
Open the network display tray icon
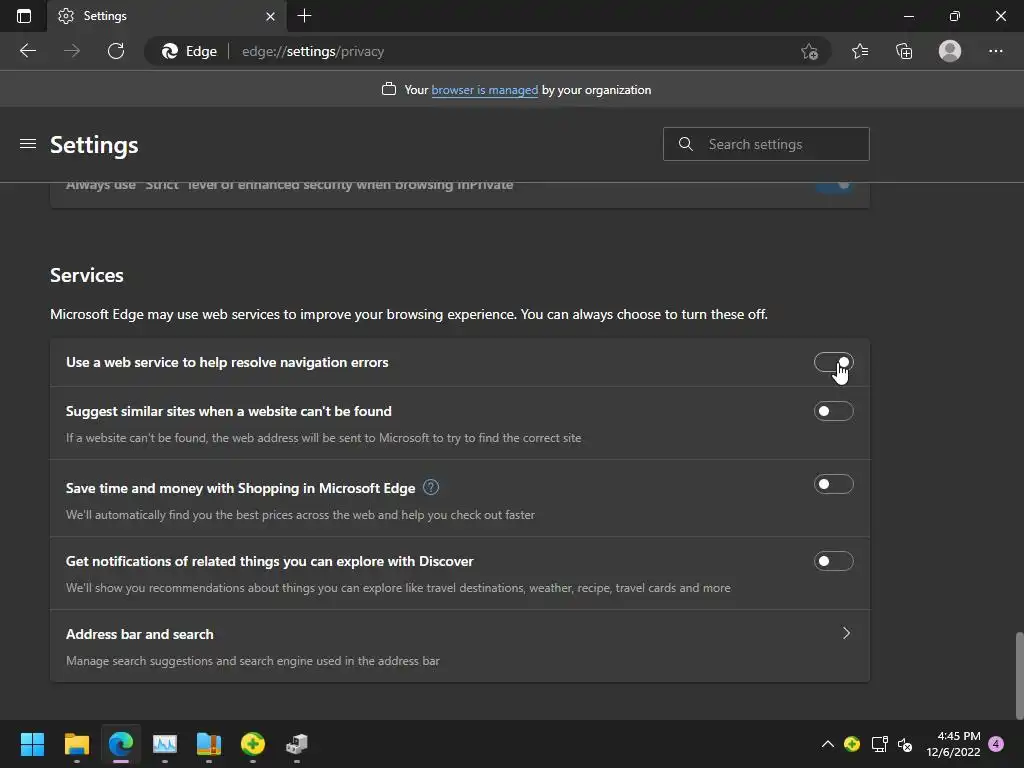click(x=879, y=744)
